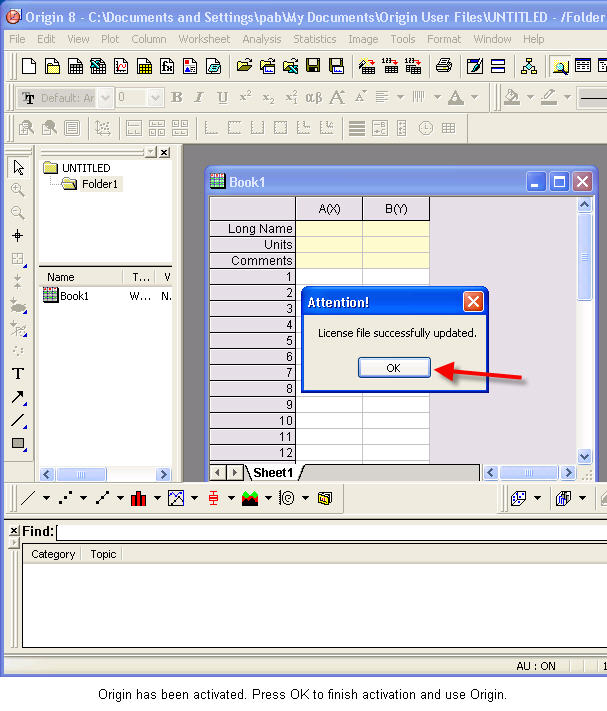Click the Save Project floppy icon

[313, 66]
